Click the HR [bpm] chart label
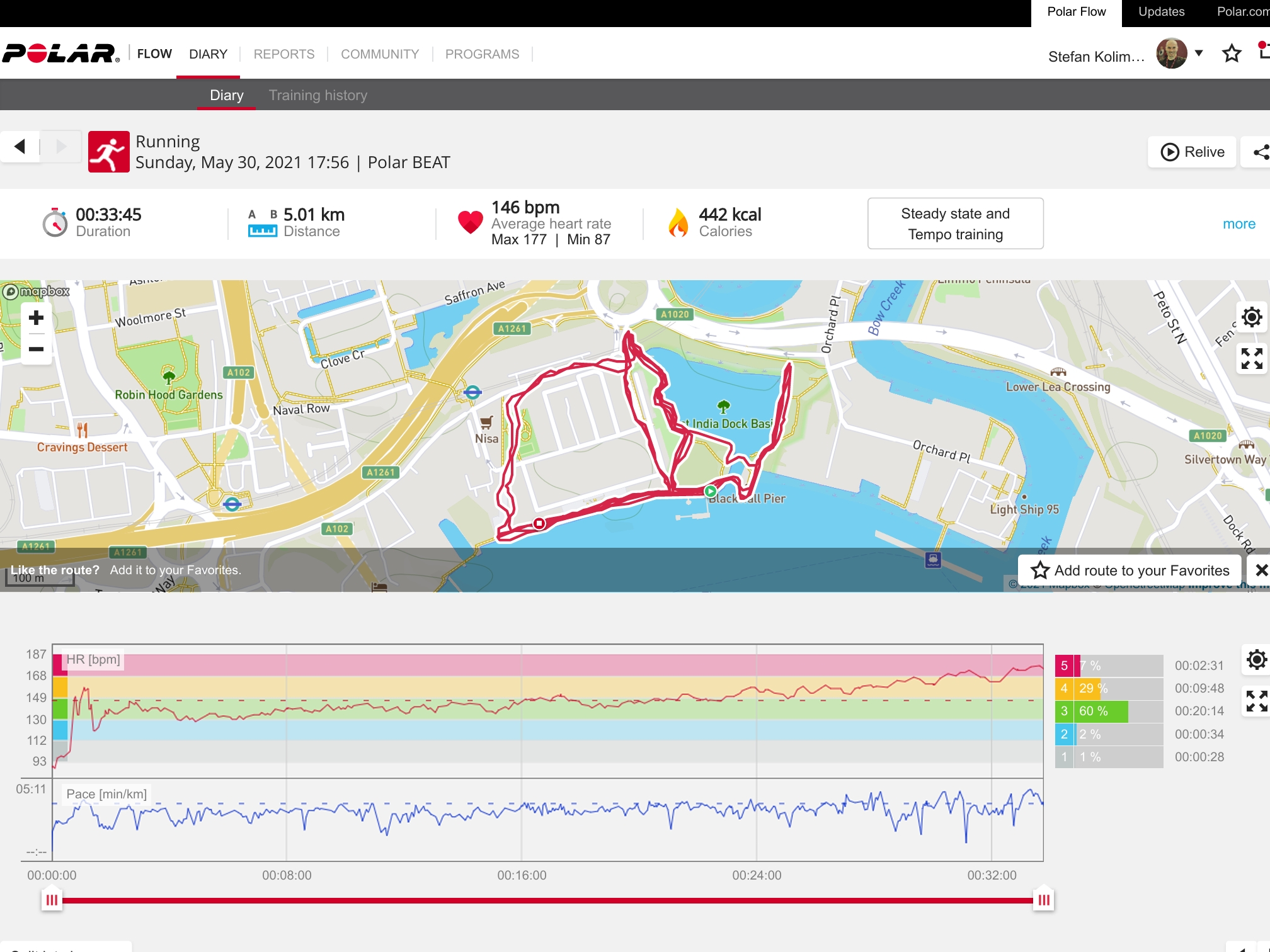Screen dimensions: 1270x952 [93, 659]
